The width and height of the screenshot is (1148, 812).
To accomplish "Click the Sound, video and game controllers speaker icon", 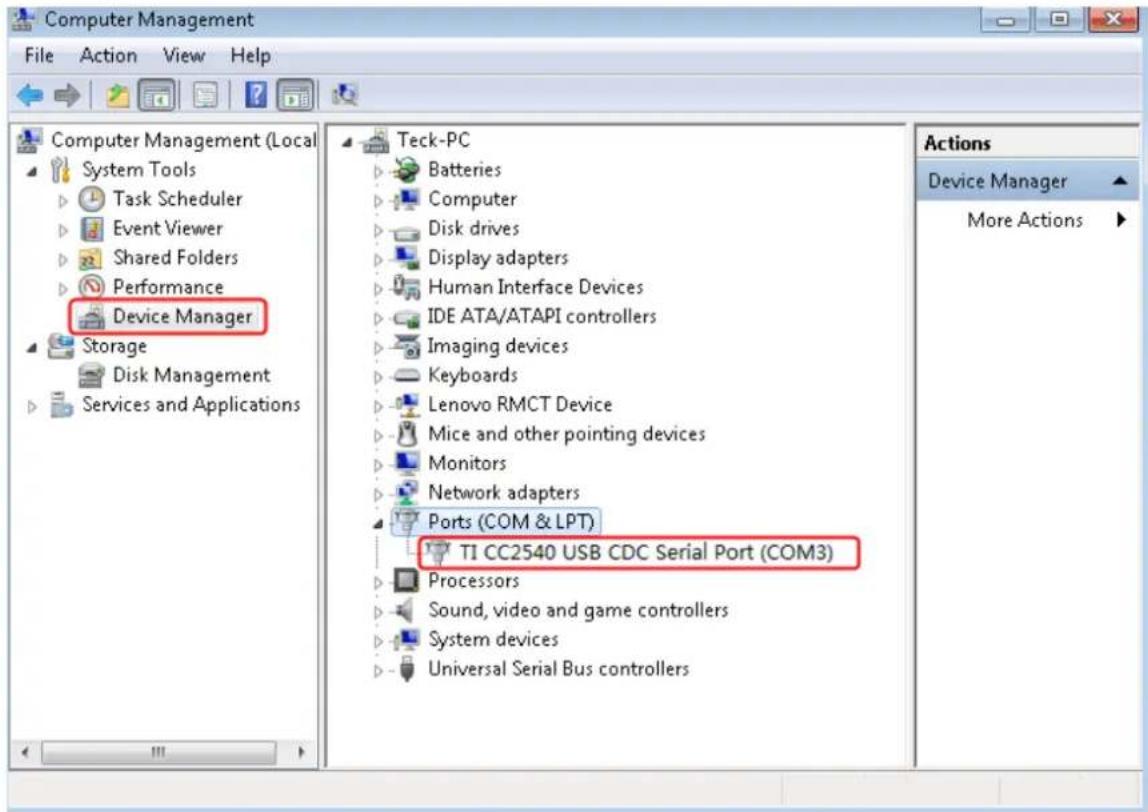I will (x=404, y=610).
